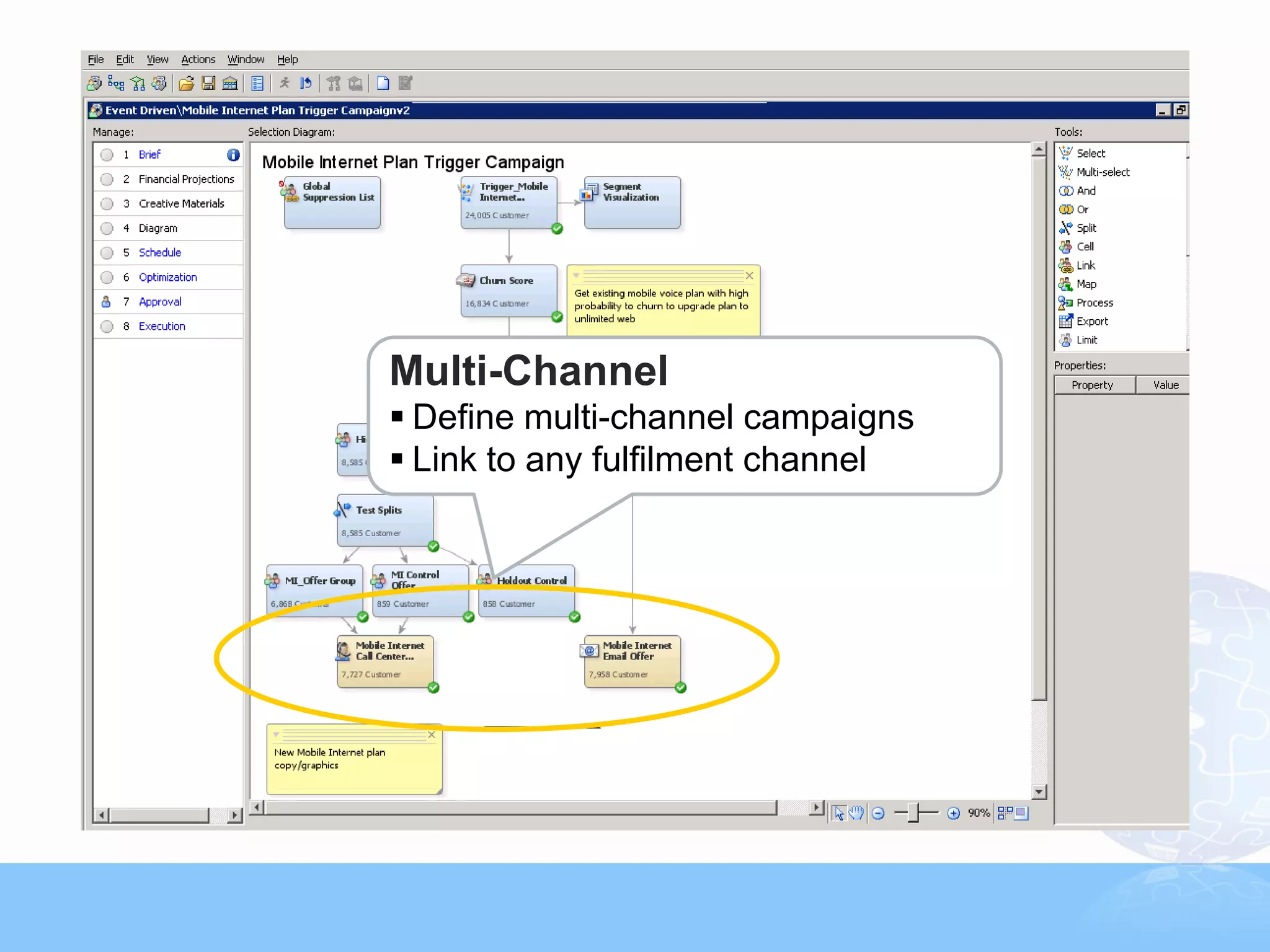Open the Edit menu
This screenshot has height=952, width=1270.
click(125, 59)
